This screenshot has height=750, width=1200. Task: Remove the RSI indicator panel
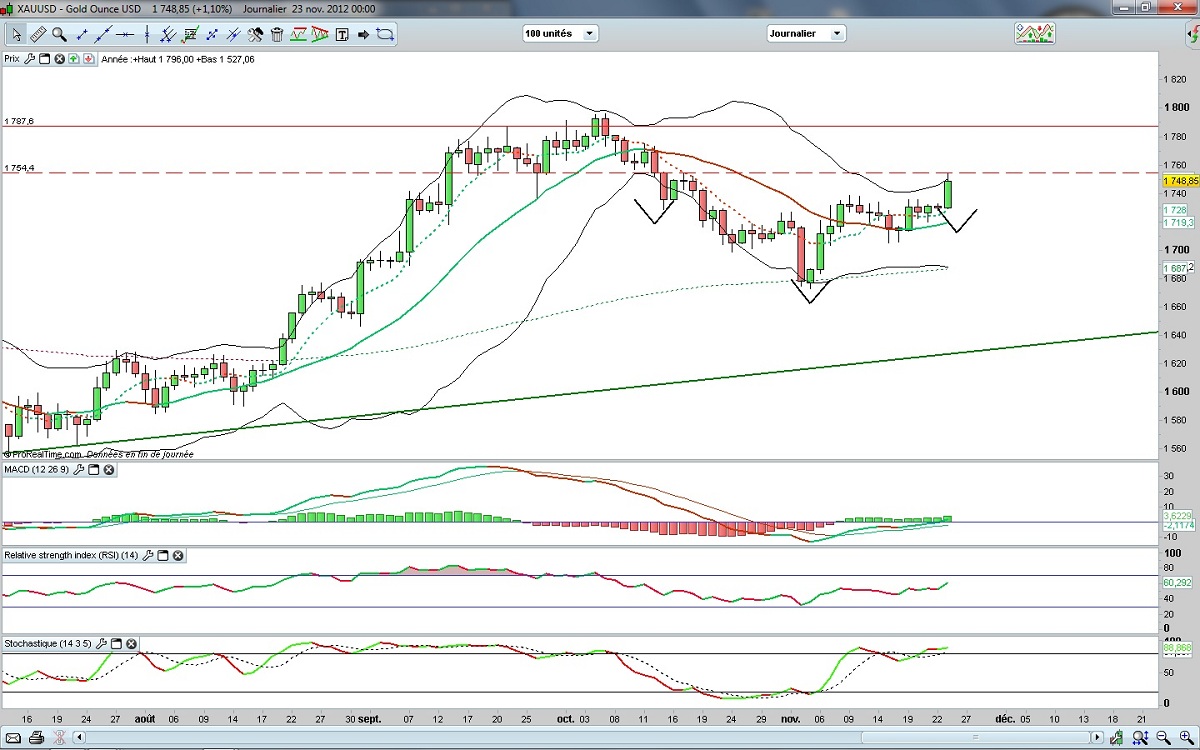click(177, 555)
